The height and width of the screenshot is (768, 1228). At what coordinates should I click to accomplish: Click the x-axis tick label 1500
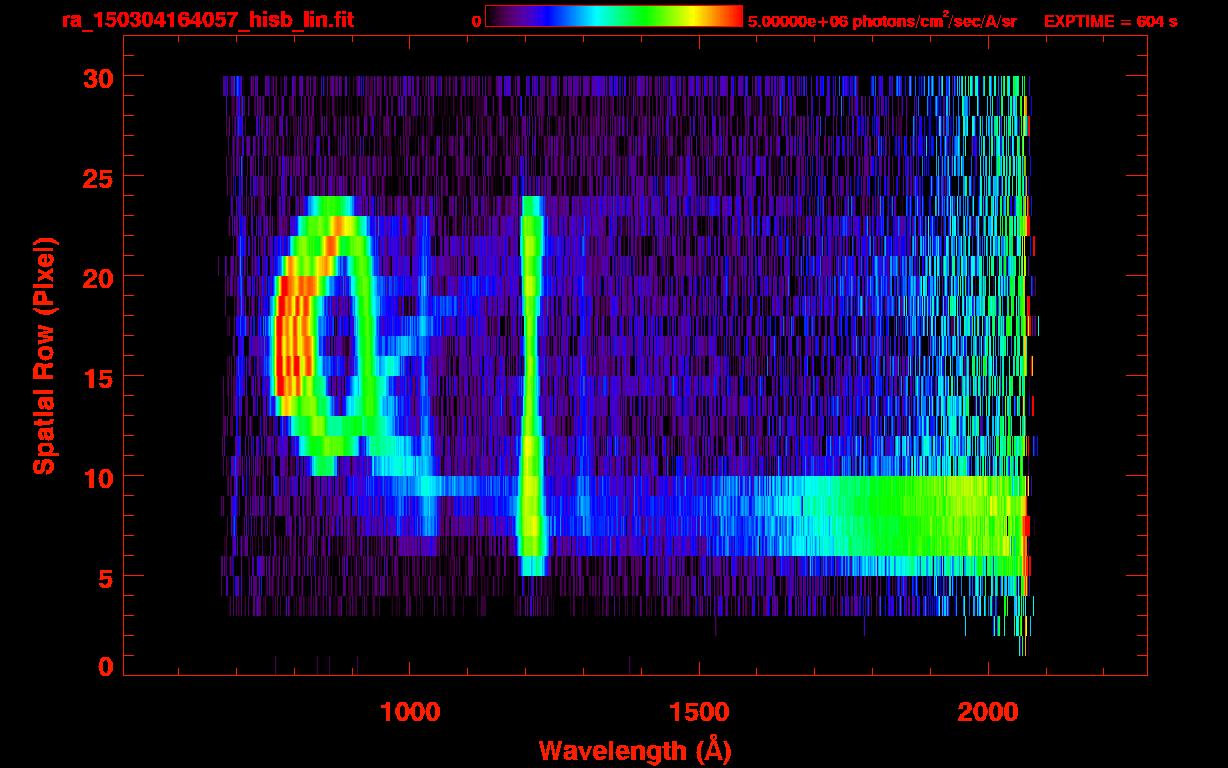click(699, 711)
